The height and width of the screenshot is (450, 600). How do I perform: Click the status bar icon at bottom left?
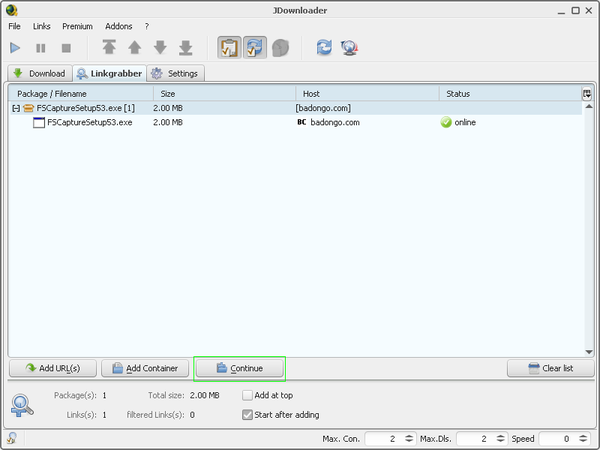(12, 438)
